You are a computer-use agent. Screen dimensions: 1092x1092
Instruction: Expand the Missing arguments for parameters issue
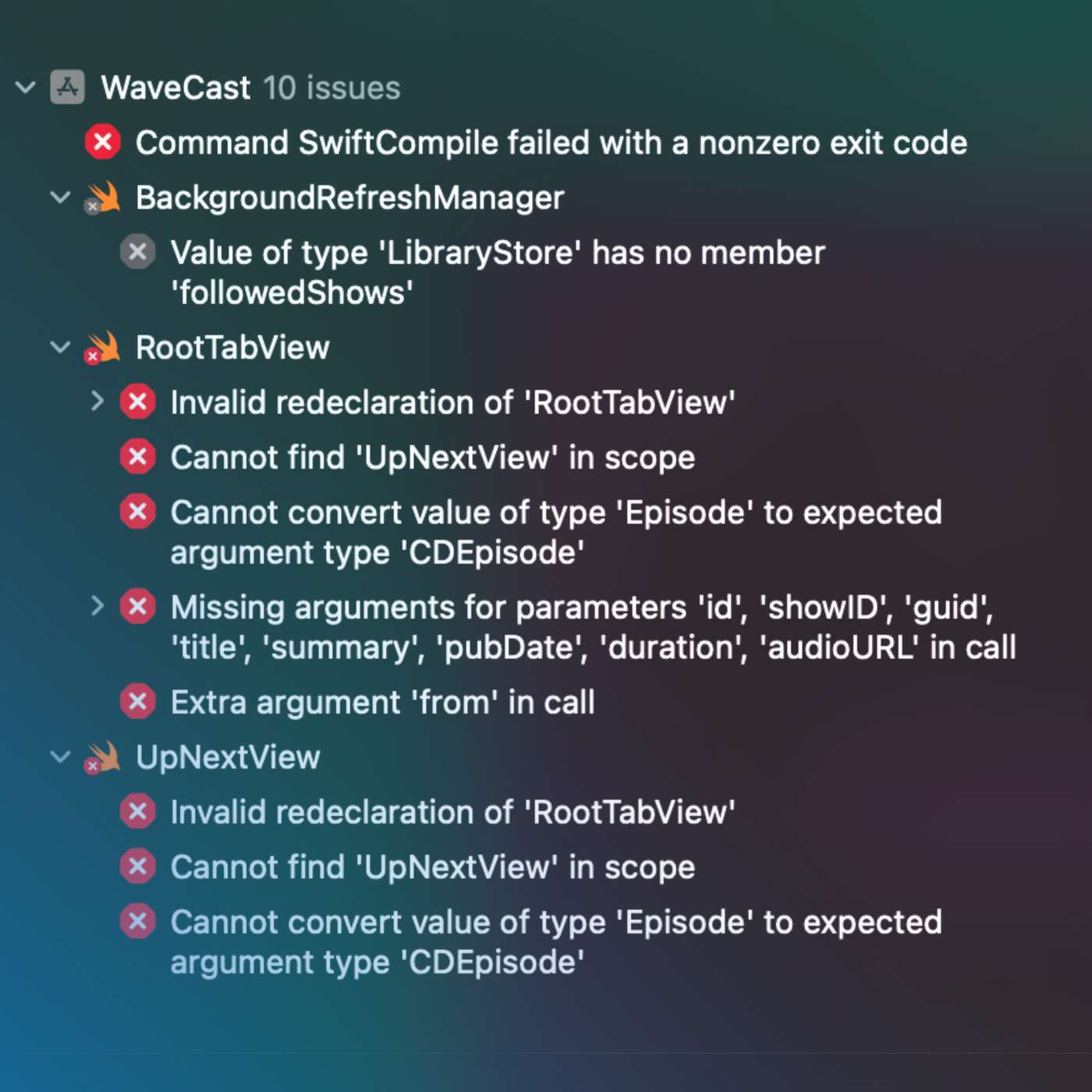[97, 606]
